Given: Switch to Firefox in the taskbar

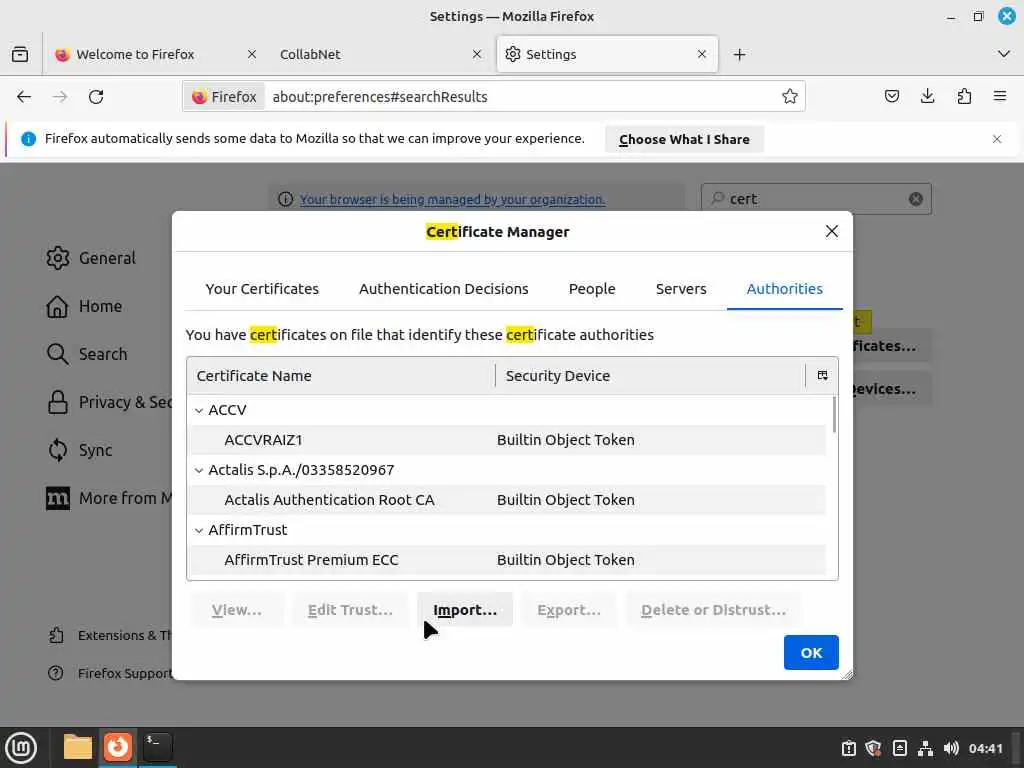Looking at the screenshot, I should 118,748.
